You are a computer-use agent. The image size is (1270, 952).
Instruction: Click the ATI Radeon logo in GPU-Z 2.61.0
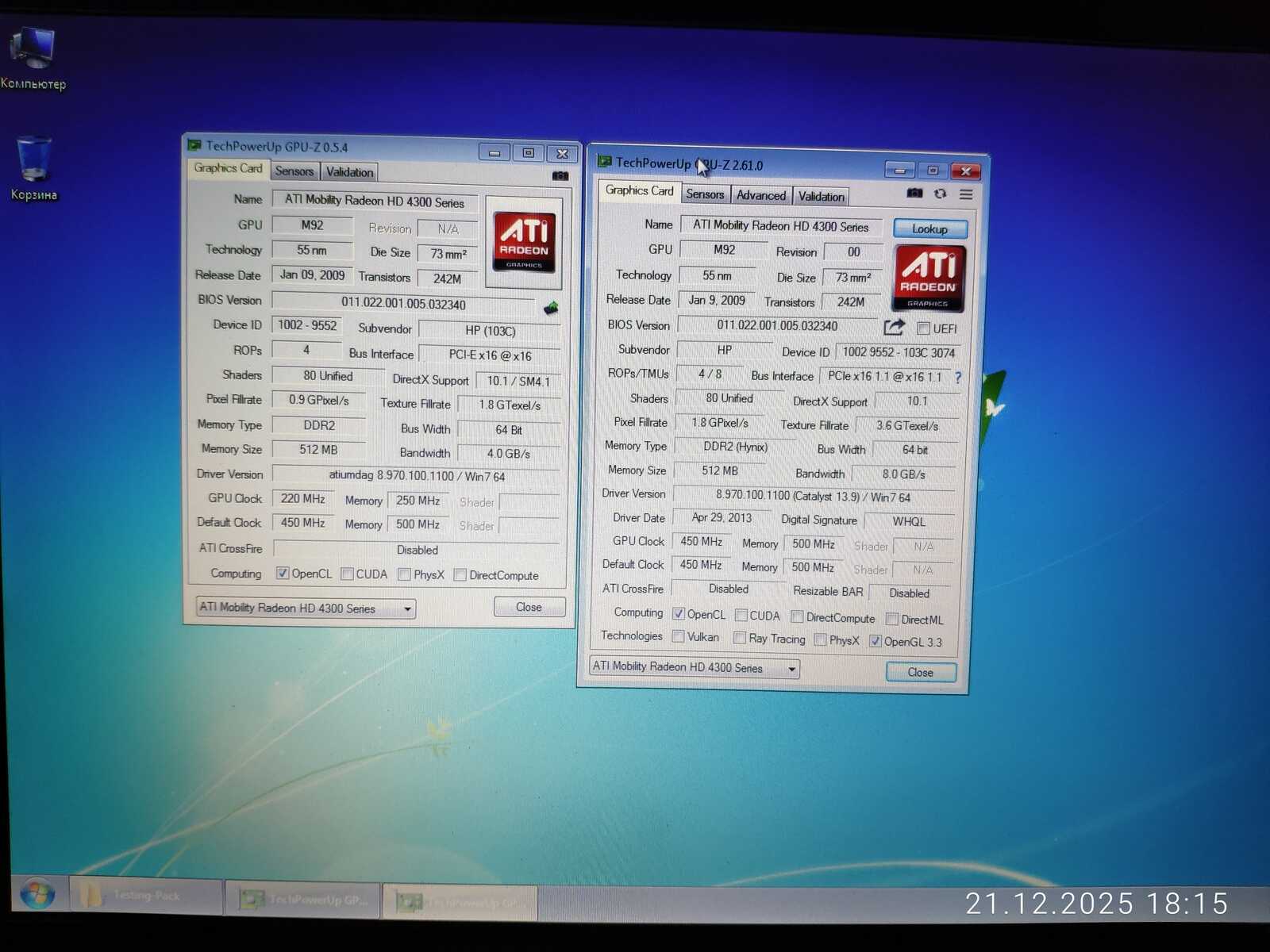pyautogui.click(x=929, y=278)
